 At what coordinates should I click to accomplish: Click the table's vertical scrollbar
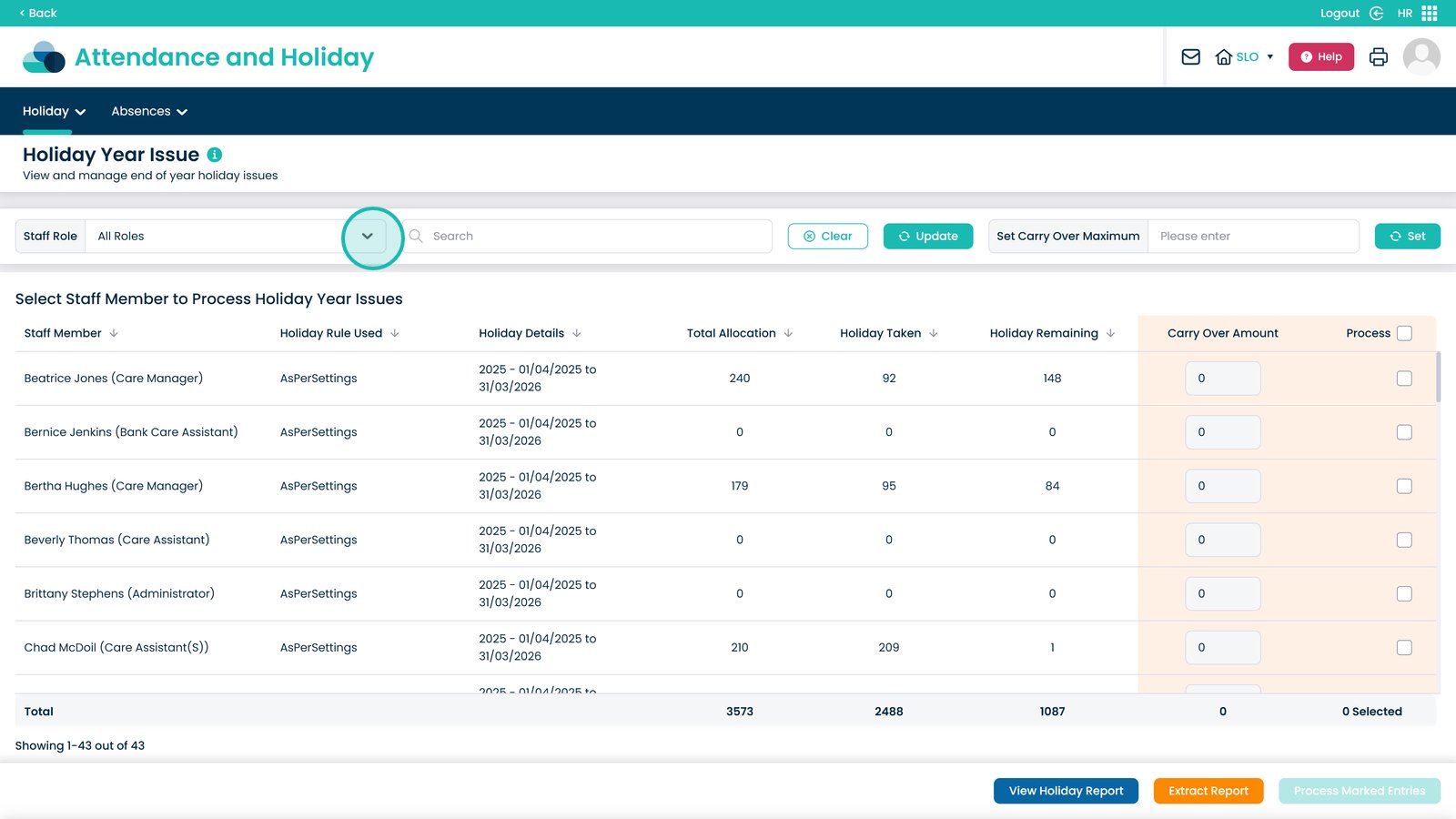1439,378
